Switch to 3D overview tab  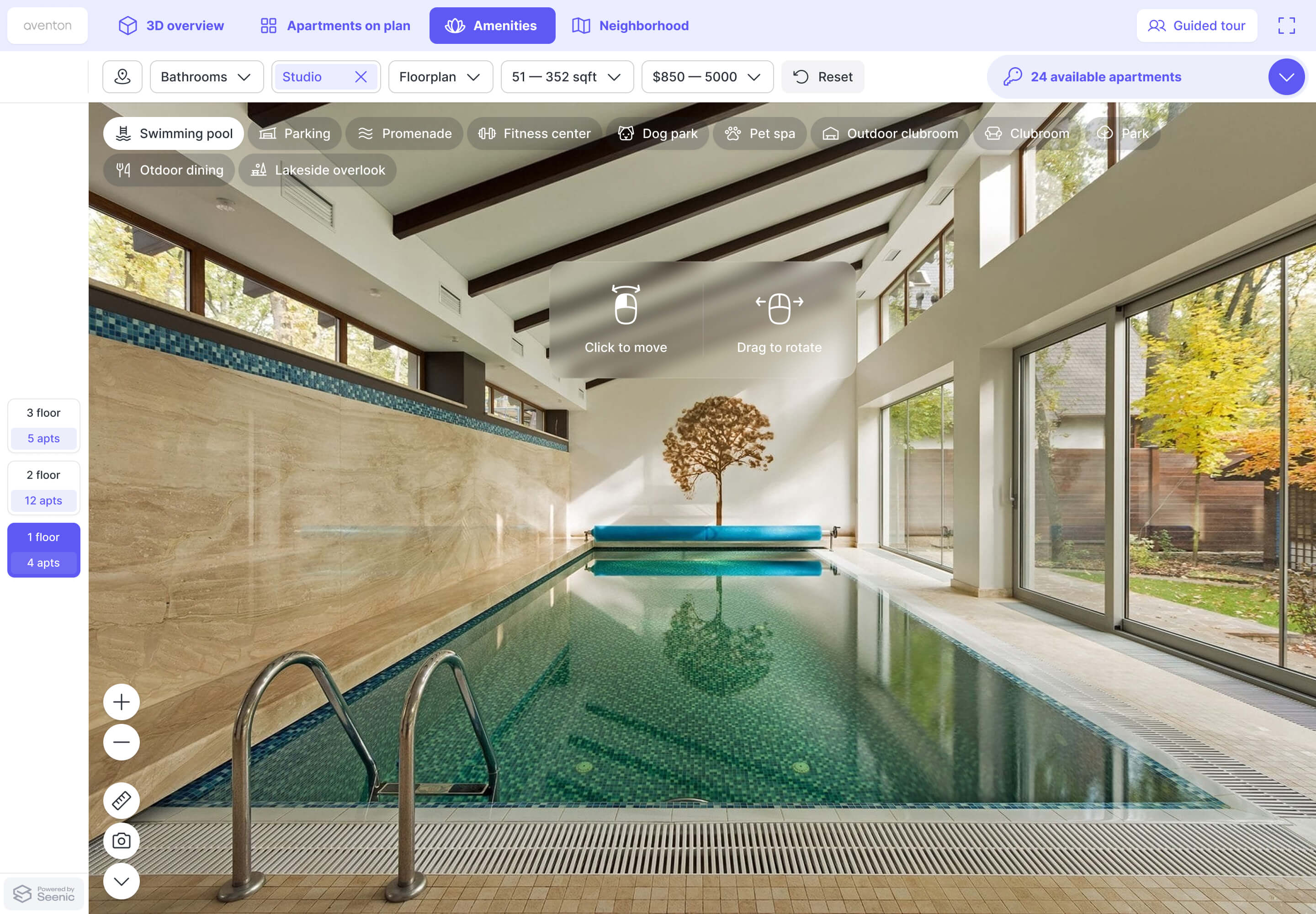click(x=171, y=26)
